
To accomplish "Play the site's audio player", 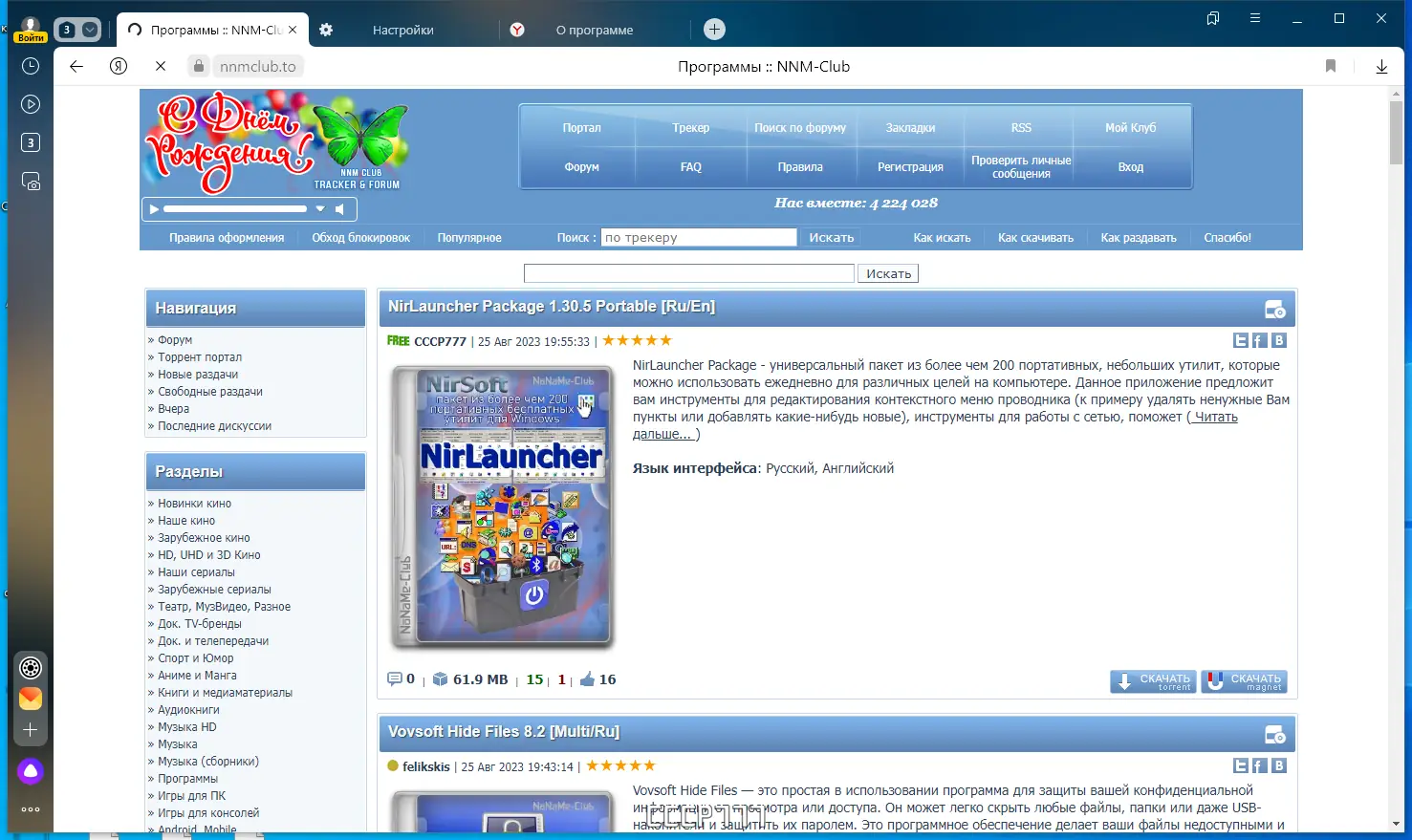I will click(x=154, y=208).
